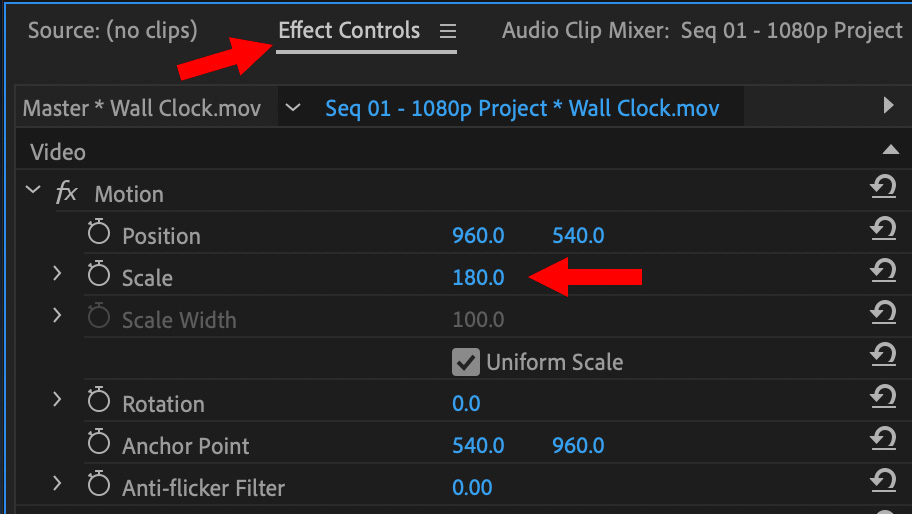
Task: Reset the Scale parameter
Action: (x=883, y=270)
